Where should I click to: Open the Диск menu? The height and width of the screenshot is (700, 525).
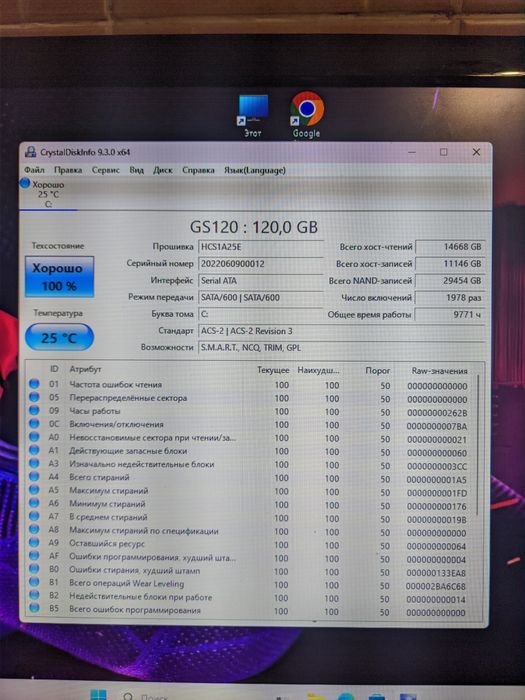tap(163, 170)
